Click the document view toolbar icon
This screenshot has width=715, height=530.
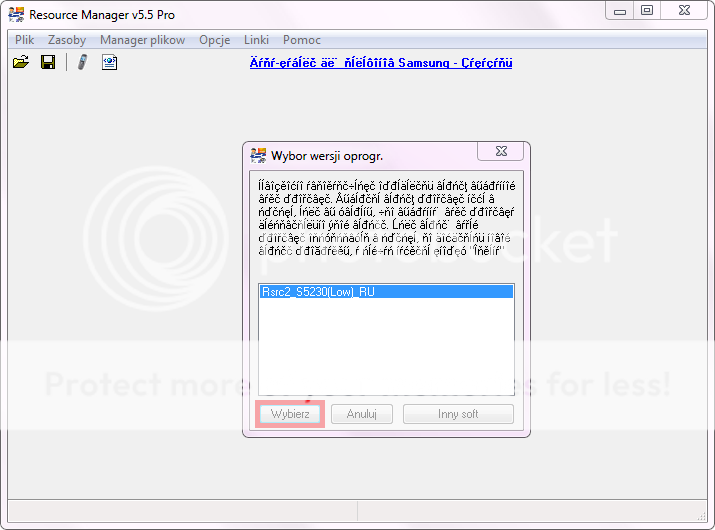(109, 62)
